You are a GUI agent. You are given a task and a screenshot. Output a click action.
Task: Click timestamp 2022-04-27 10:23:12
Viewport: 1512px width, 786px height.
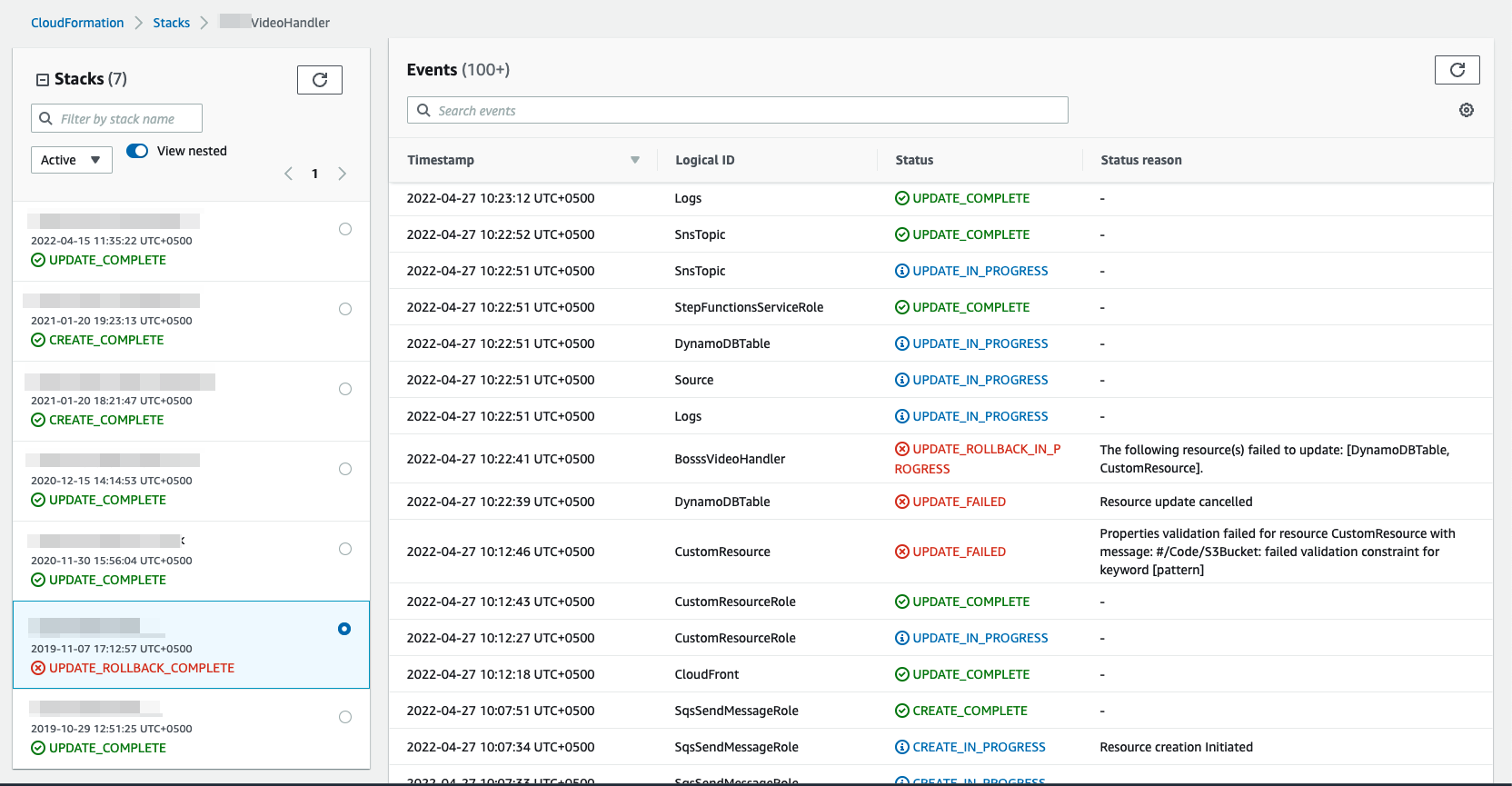(x=501, y=198)
